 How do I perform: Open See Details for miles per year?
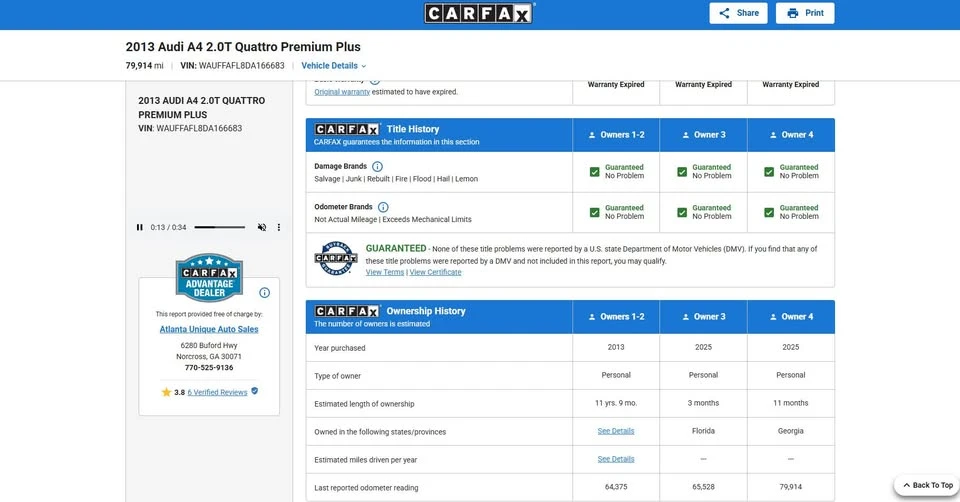616,459
